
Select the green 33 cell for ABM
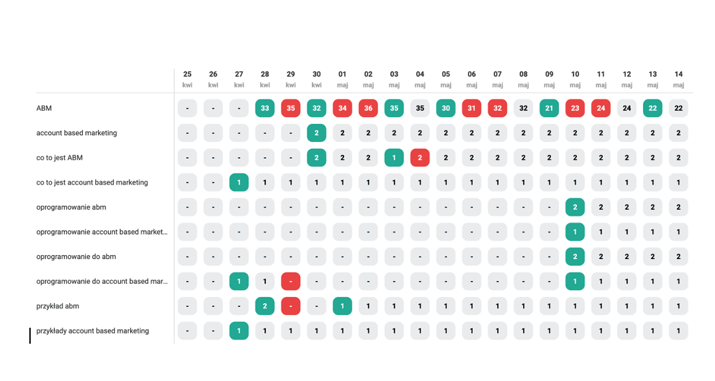264,108
